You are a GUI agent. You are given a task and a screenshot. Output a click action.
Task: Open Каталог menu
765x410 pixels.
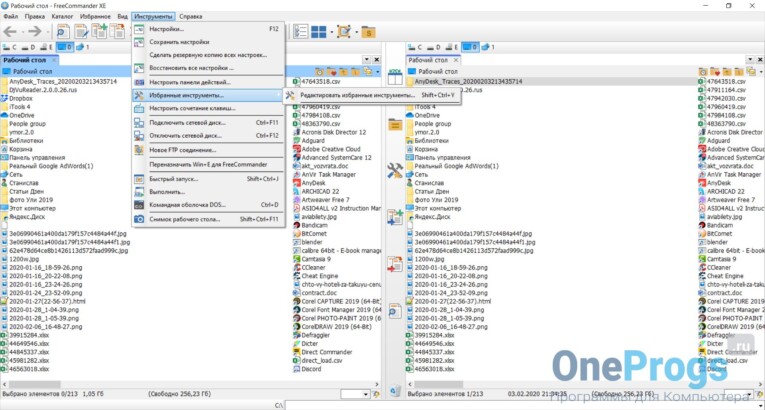pyautogui.click(x=62, y=17)
